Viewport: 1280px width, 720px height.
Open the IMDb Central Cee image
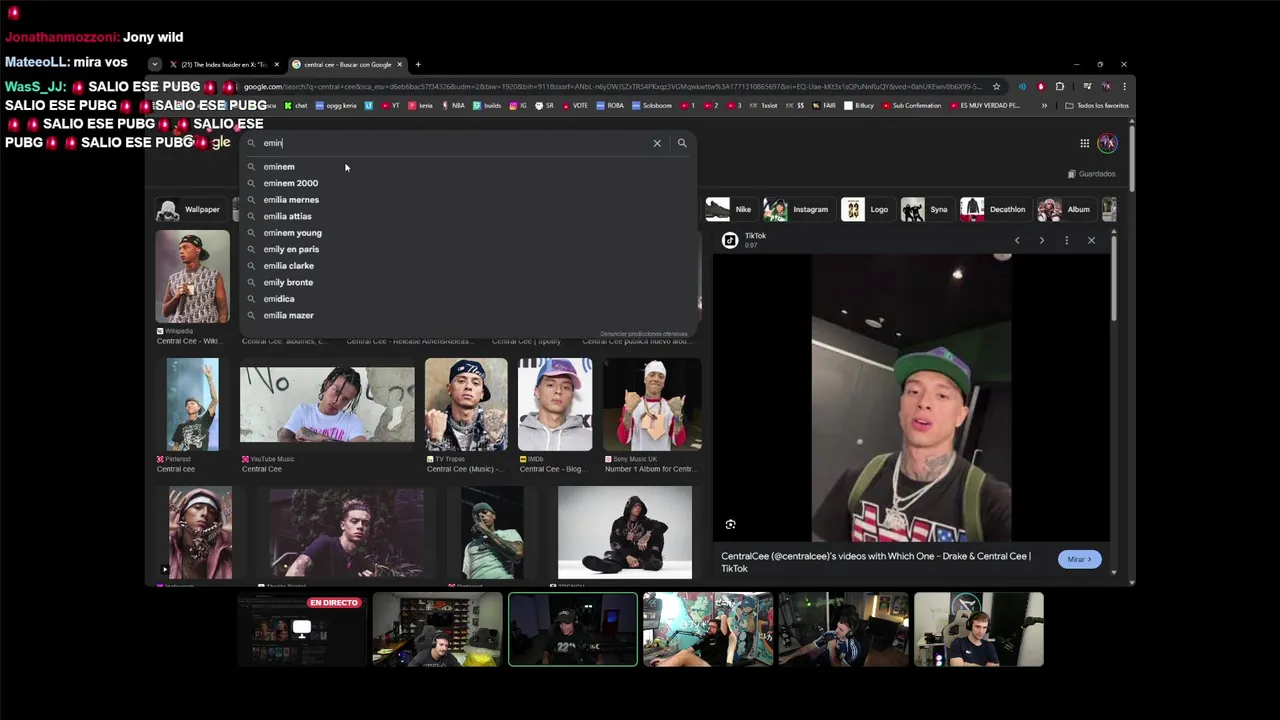point(555,405)
